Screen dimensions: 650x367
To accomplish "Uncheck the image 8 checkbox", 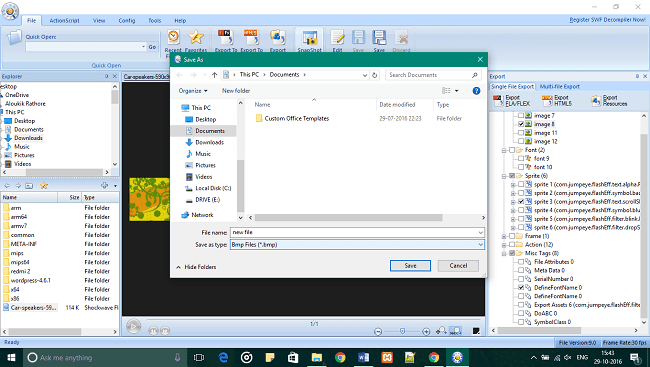I will (x=521, y=124).
